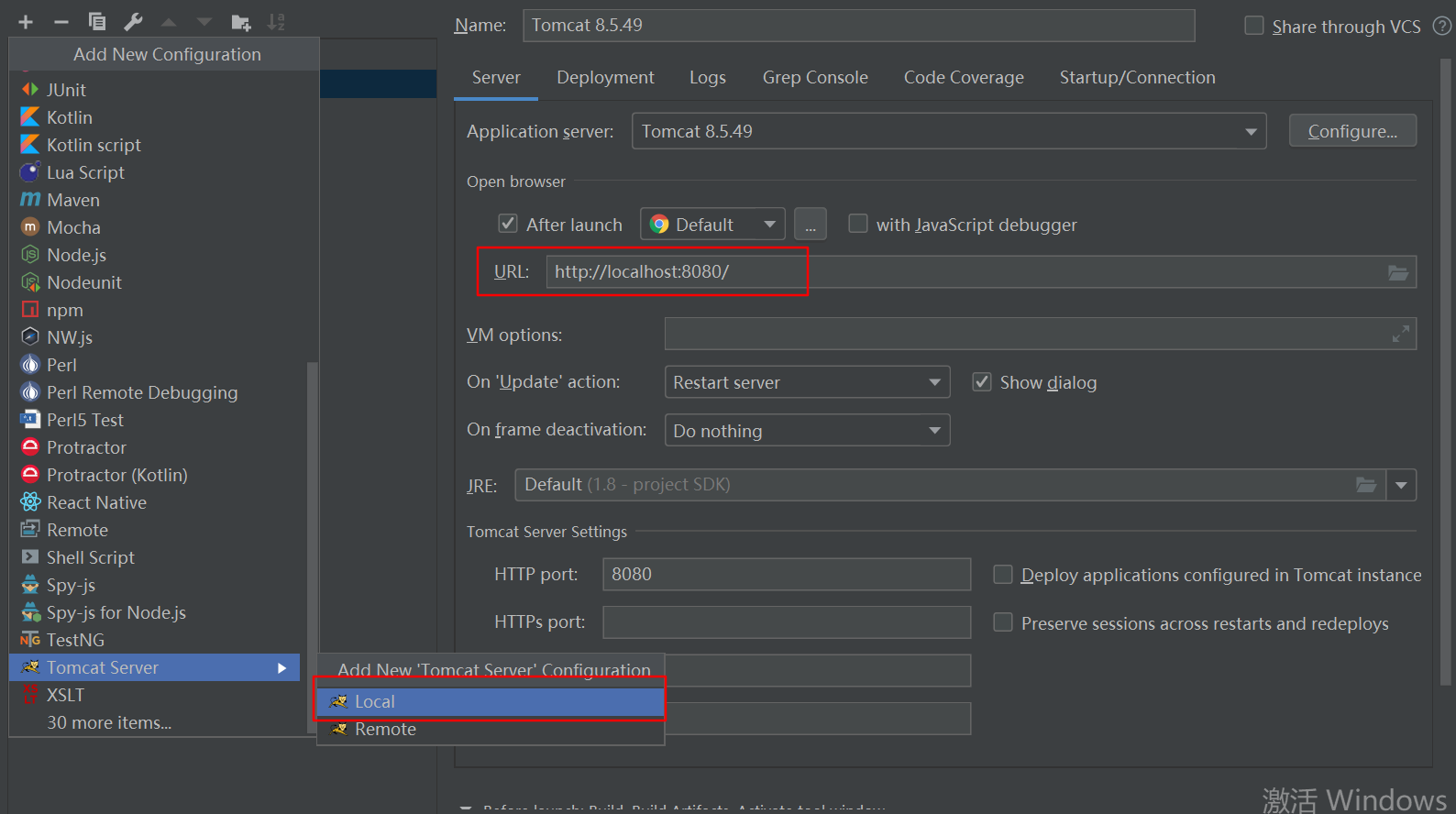Switch to the Grep Console tab
Viewport: 1456px width, 814px height.
pos(815,78)
